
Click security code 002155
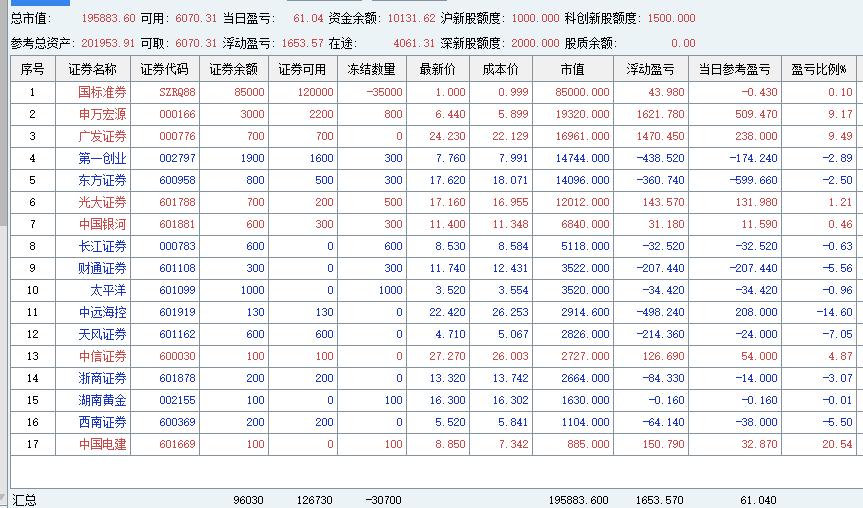tap(177, 401)
